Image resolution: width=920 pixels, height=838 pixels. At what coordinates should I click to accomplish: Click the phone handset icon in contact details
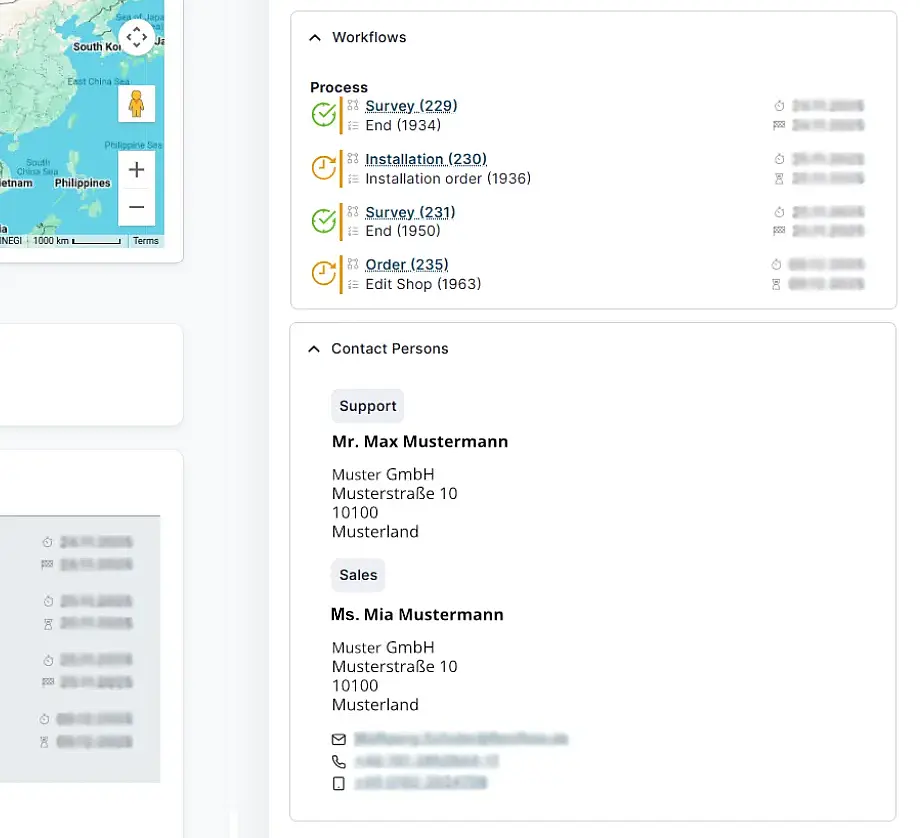coord(338,761)
